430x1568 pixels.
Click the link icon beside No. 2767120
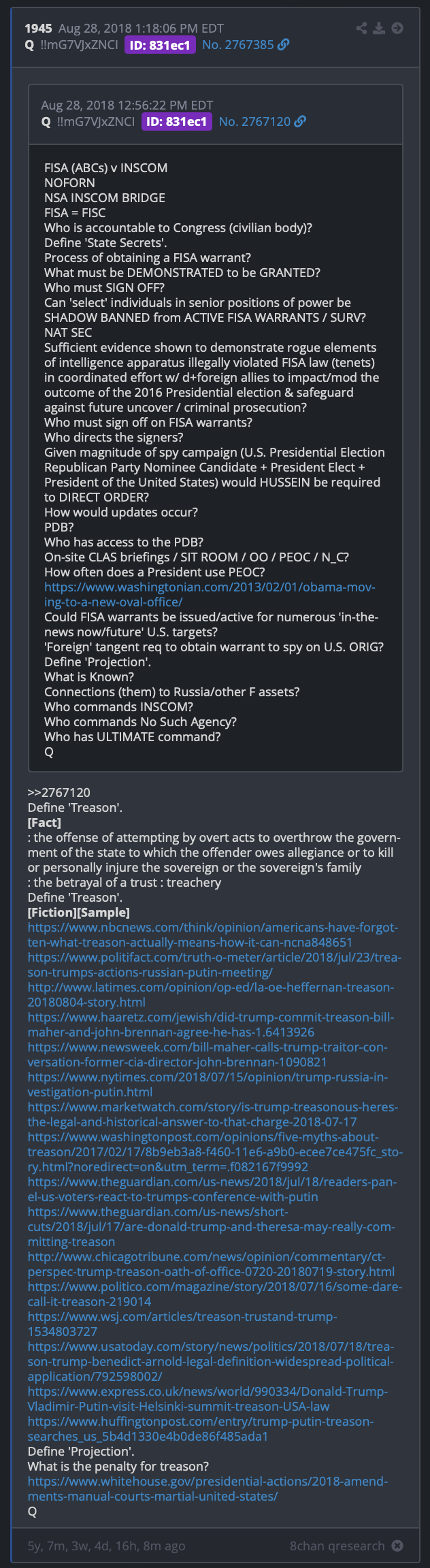[300, 122]
